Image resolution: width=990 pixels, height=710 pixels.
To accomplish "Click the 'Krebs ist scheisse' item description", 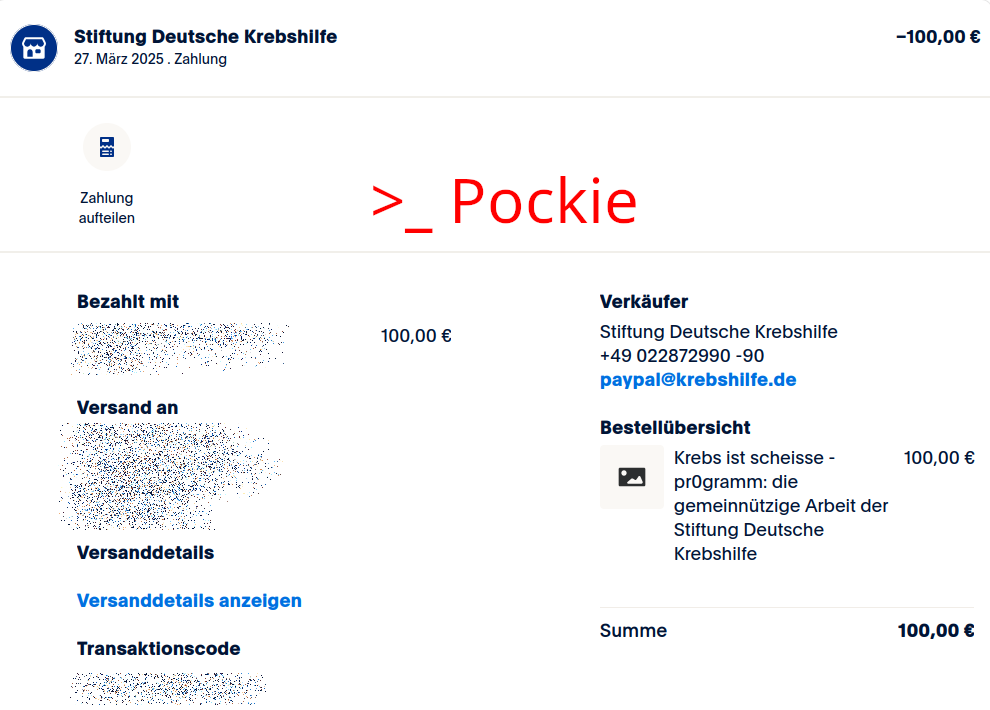I will [x=781, y=505].
